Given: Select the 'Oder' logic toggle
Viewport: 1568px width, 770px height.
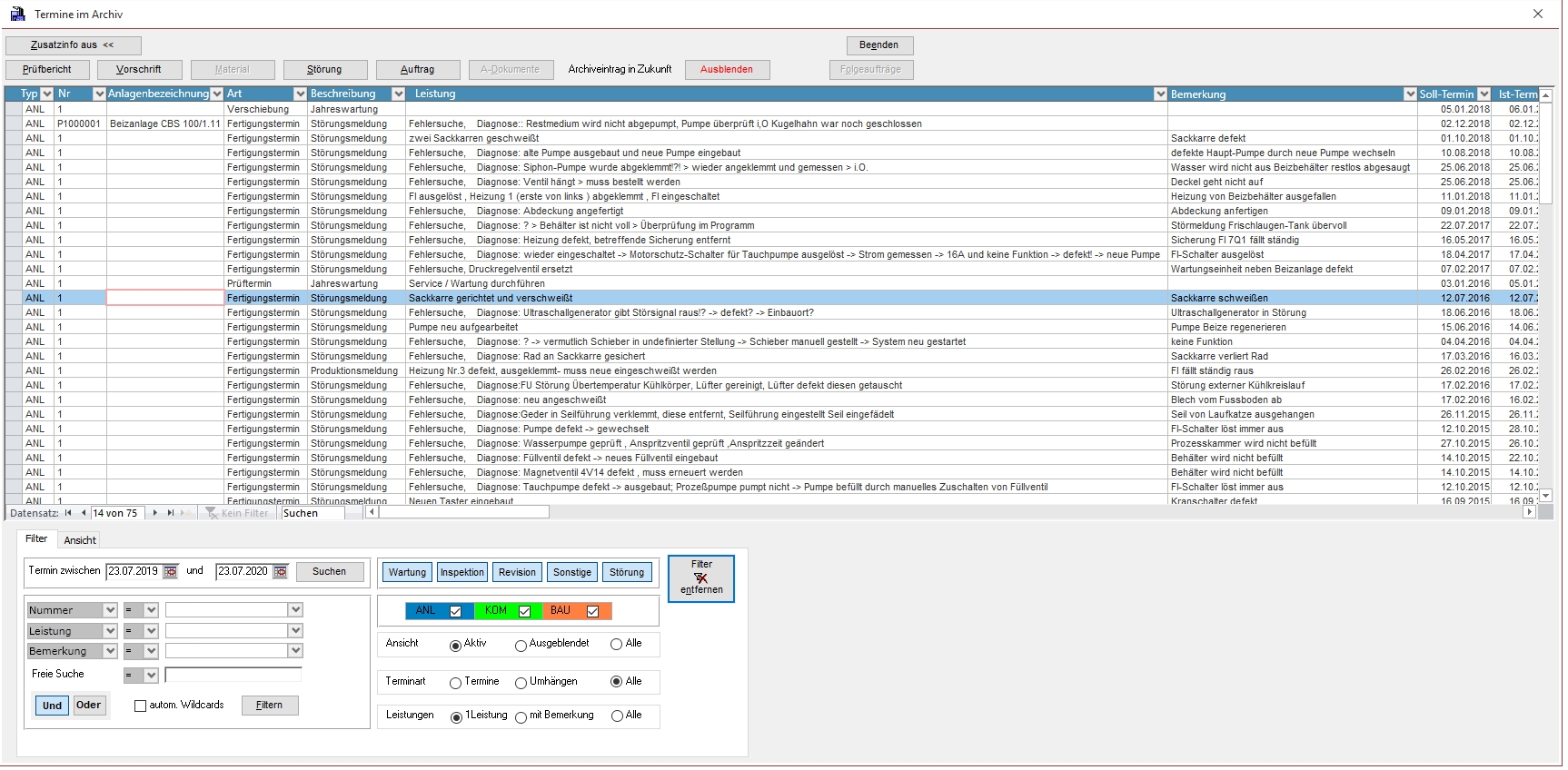Looking at the screenshot, I should pos(88,705).
